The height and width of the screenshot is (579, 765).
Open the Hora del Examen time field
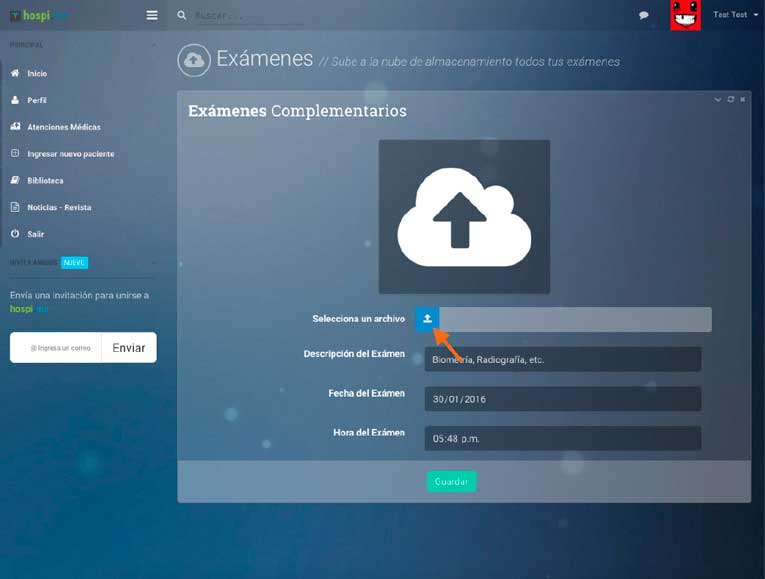pos(562,438)
